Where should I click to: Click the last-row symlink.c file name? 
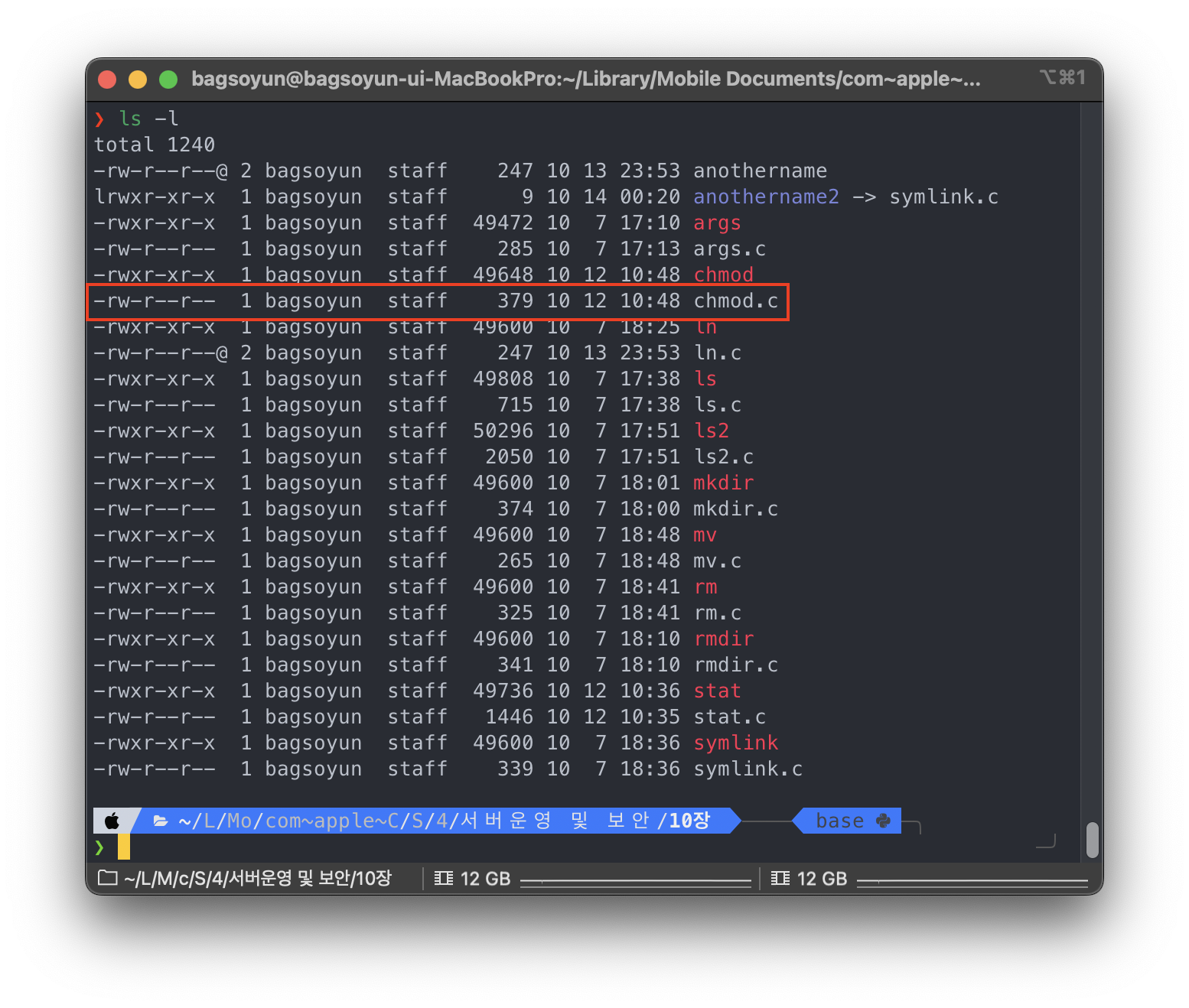748,769
